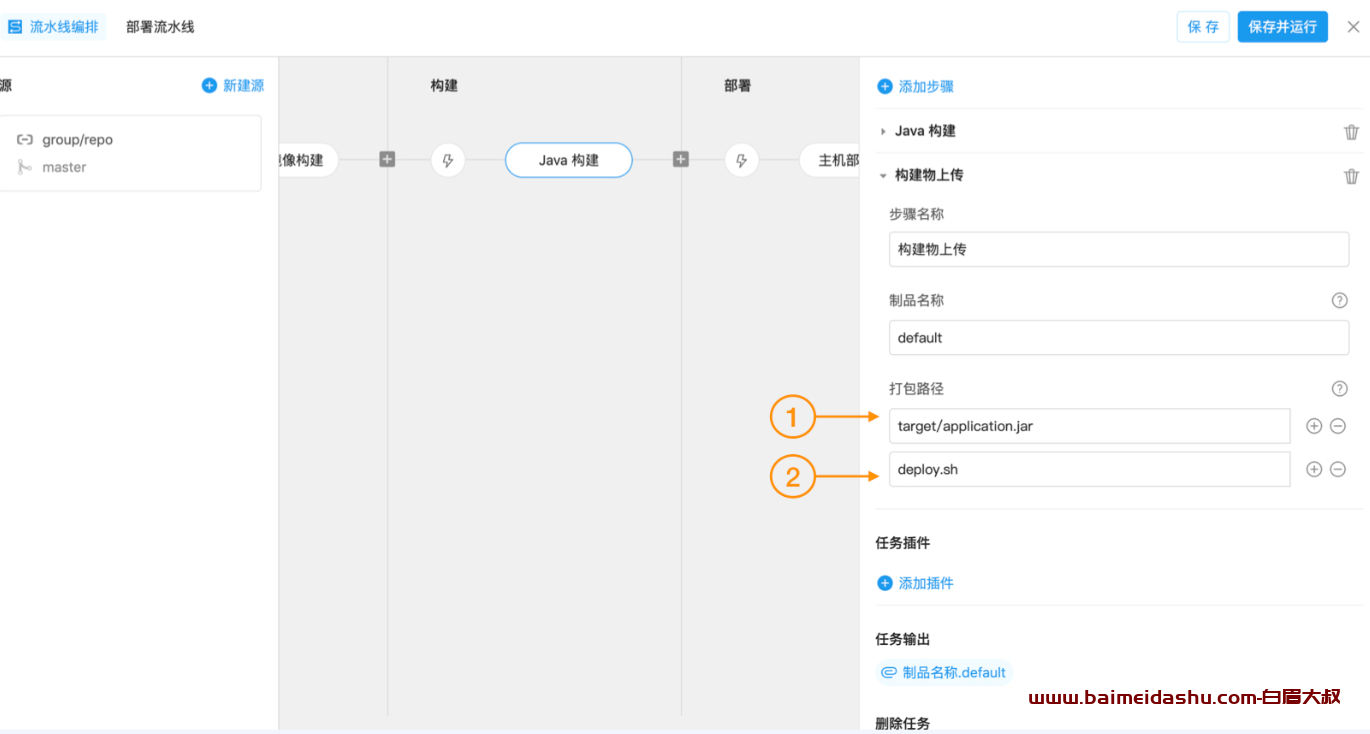This screenshot has width=1370, height=734.
Task: Expand the Java 构建 step
Action: [x=883, y=131]
